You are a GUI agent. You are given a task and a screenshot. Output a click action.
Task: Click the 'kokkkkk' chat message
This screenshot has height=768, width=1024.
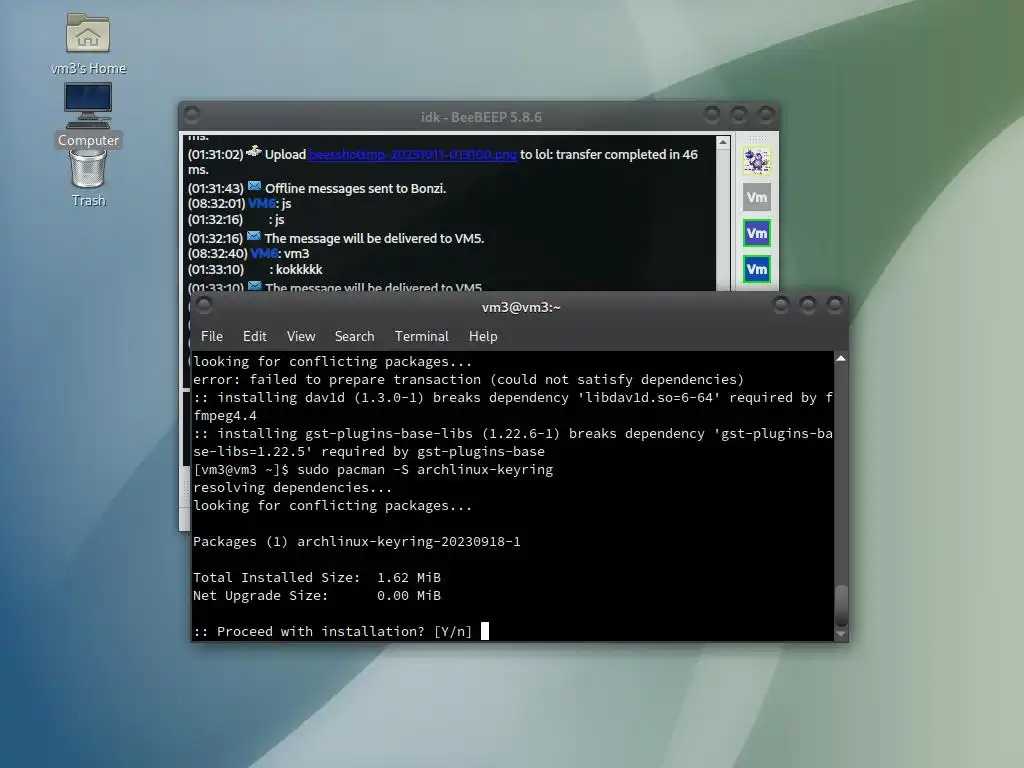[x=299, y=270]
